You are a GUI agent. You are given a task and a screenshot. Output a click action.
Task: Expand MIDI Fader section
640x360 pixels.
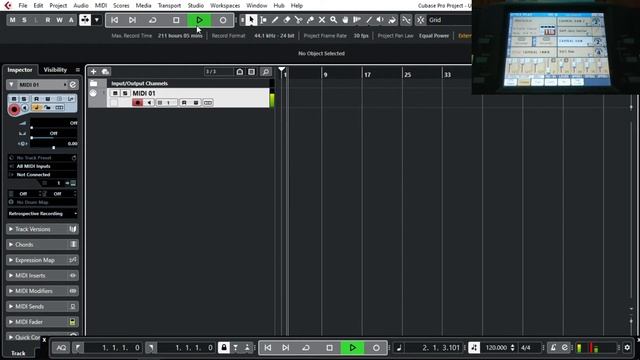tap(42, 322)
